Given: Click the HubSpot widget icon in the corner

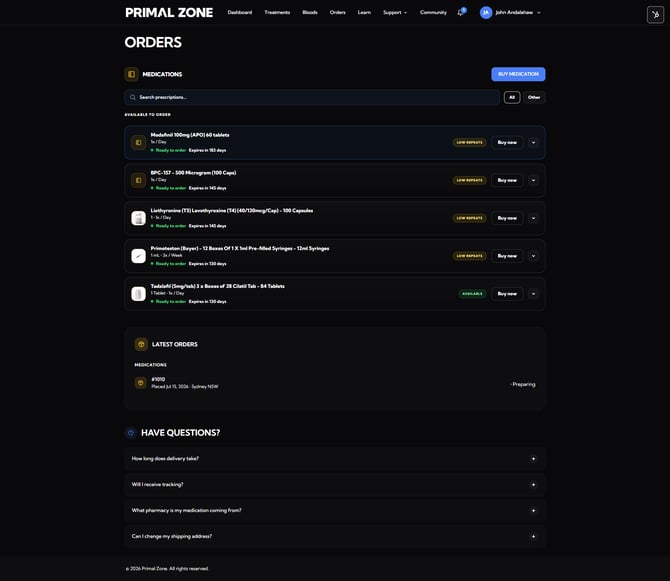Looking at the screenshot, I should [655, 15].
